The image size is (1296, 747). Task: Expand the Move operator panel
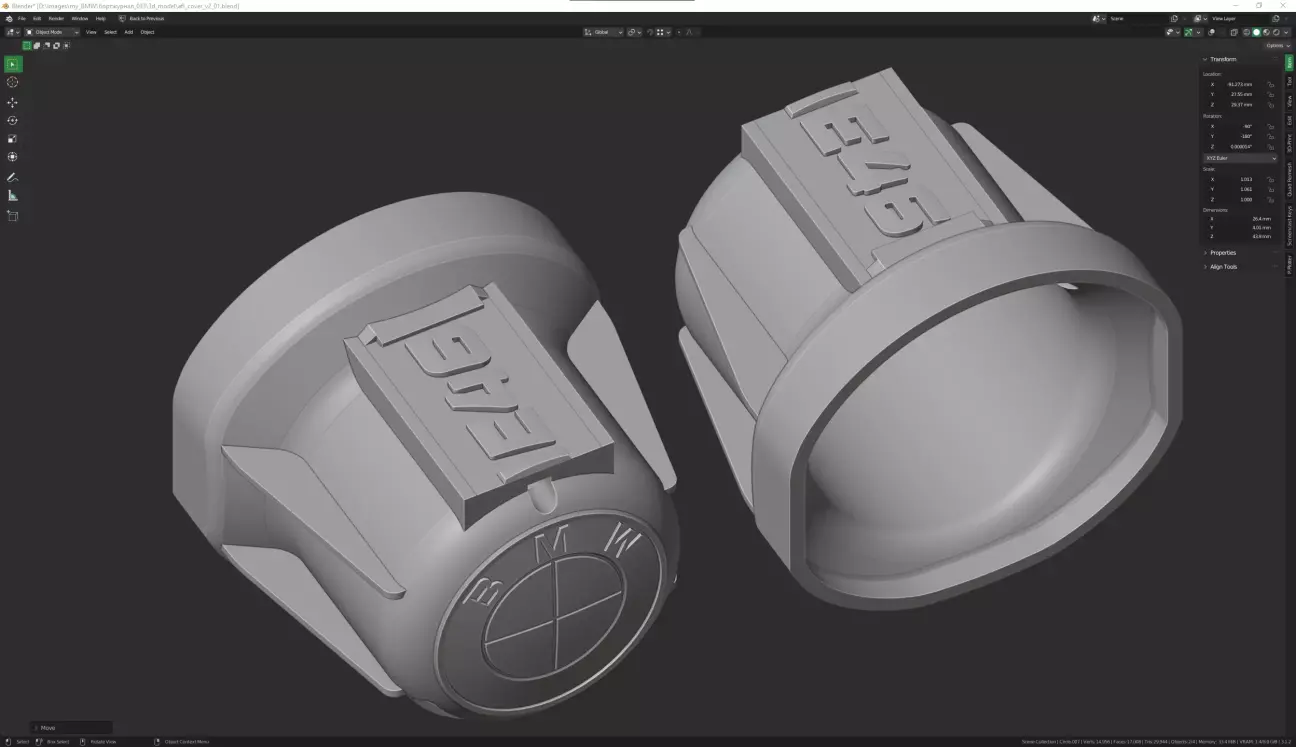click(72, 728)
